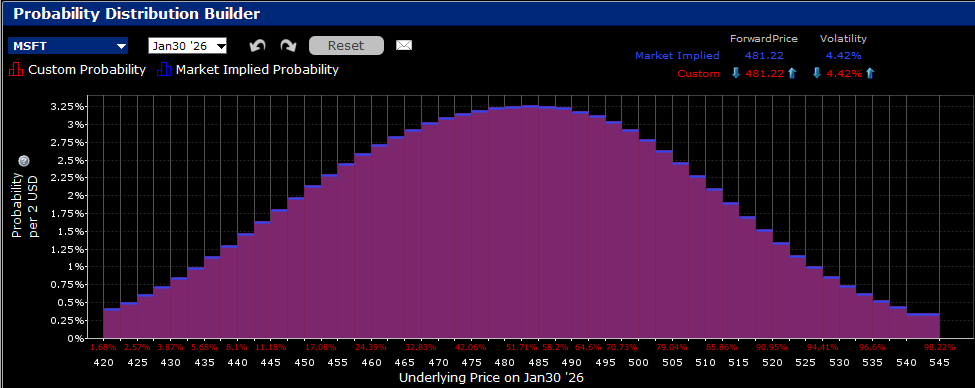Click the Probability axis help question mark

tap(24, 161)
